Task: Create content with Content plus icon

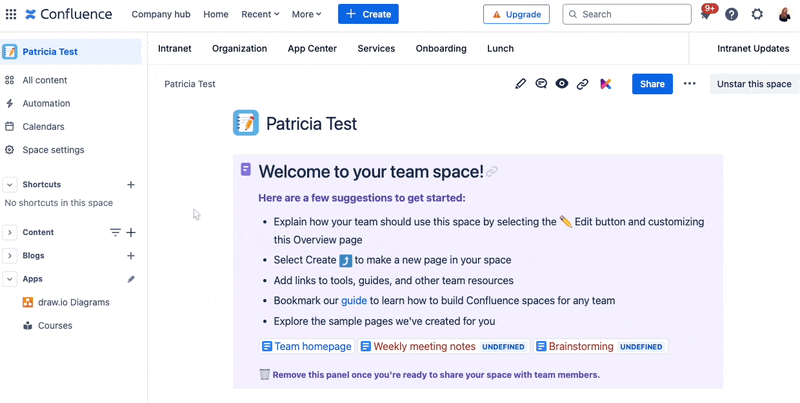Action: (131, 233)
